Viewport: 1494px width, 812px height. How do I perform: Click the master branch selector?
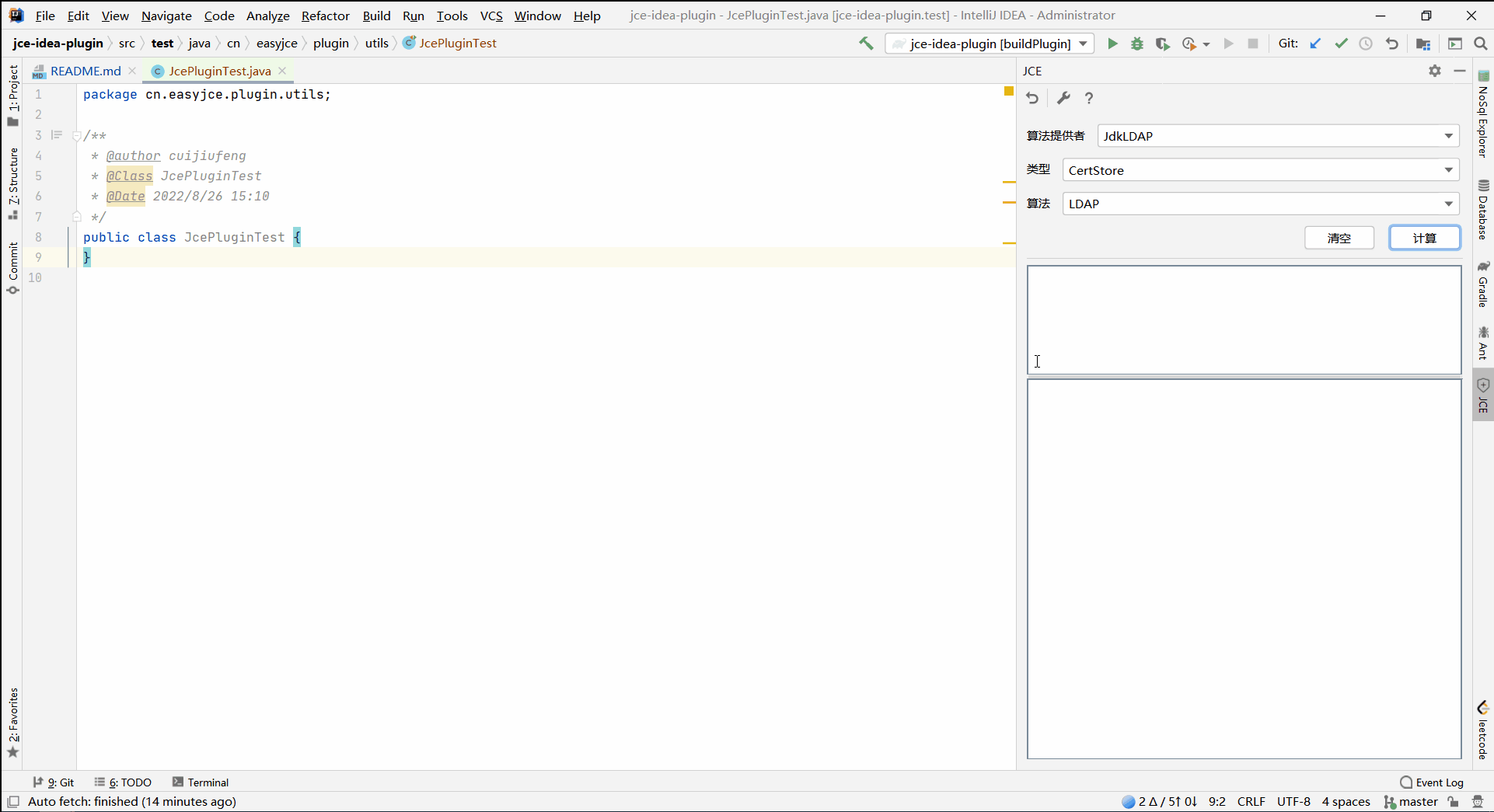(x=1412, y=802)
